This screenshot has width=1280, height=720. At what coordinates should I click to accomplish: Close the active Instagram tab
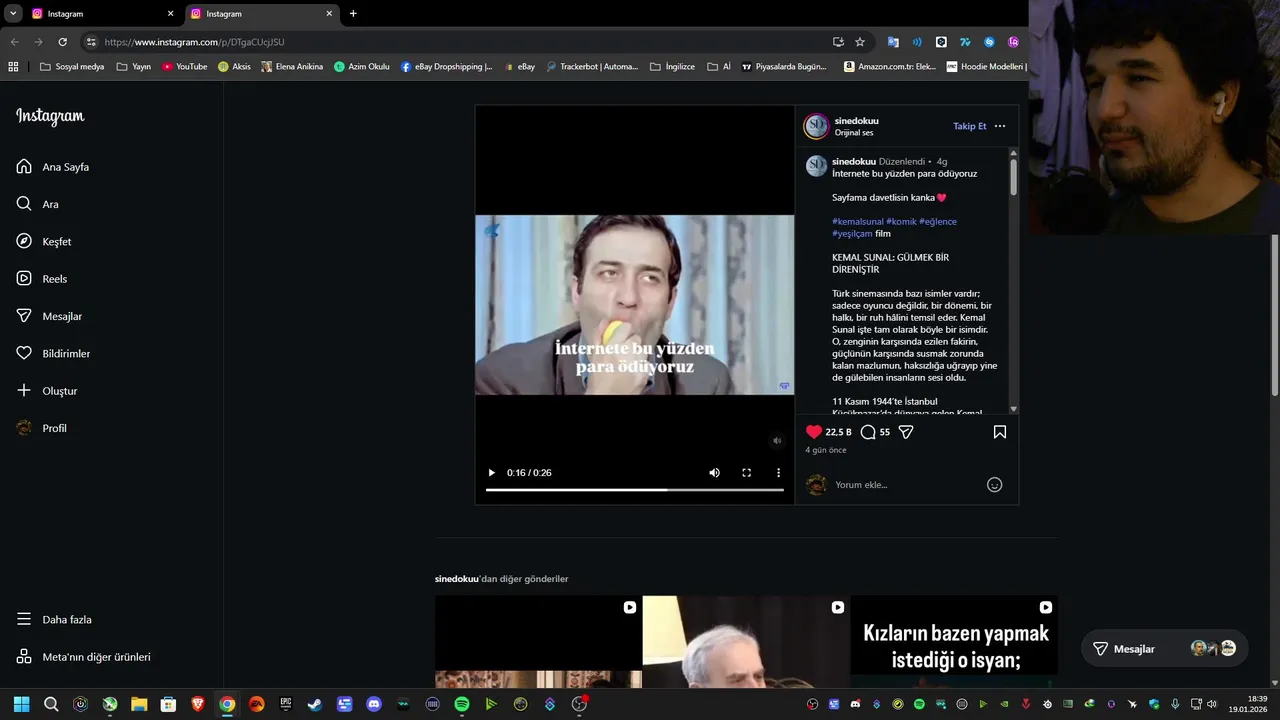329,14
